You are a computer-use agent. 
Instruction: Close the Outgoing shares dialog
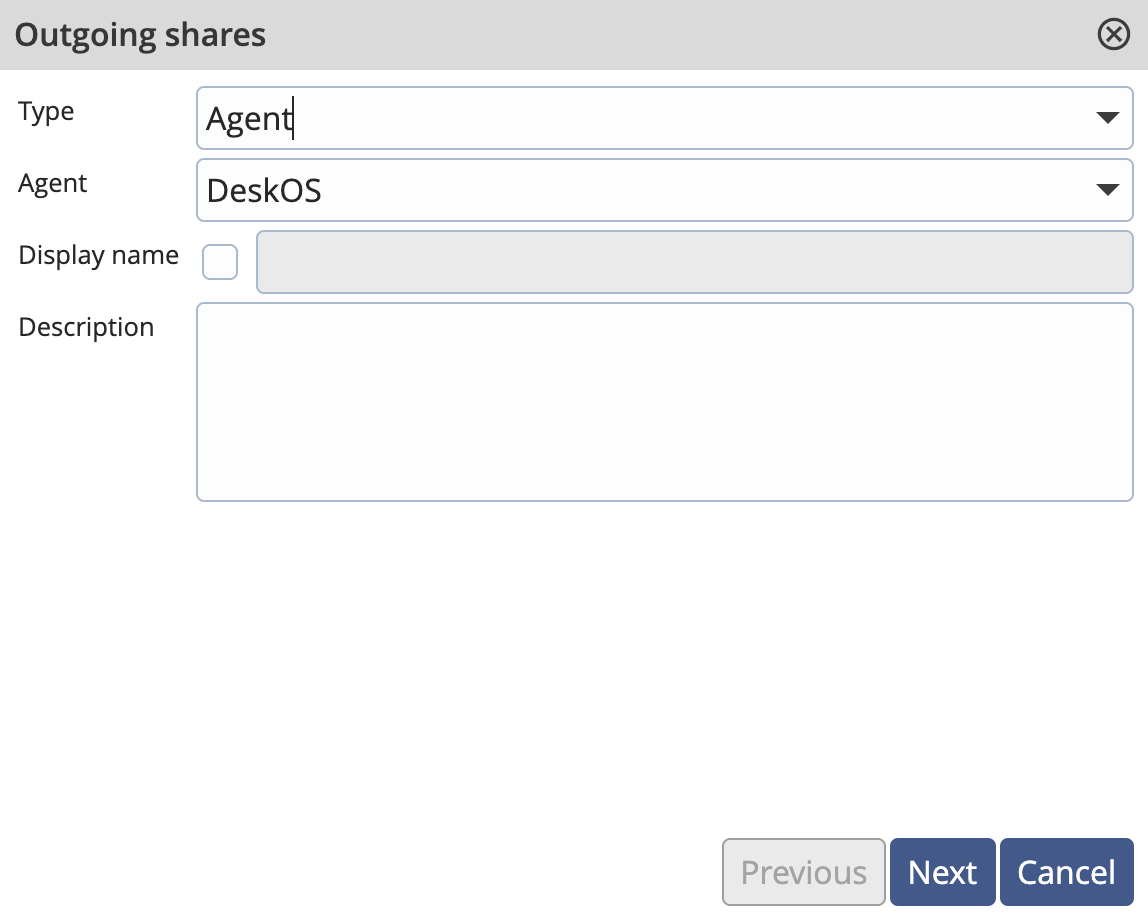tap(1113, 34)
